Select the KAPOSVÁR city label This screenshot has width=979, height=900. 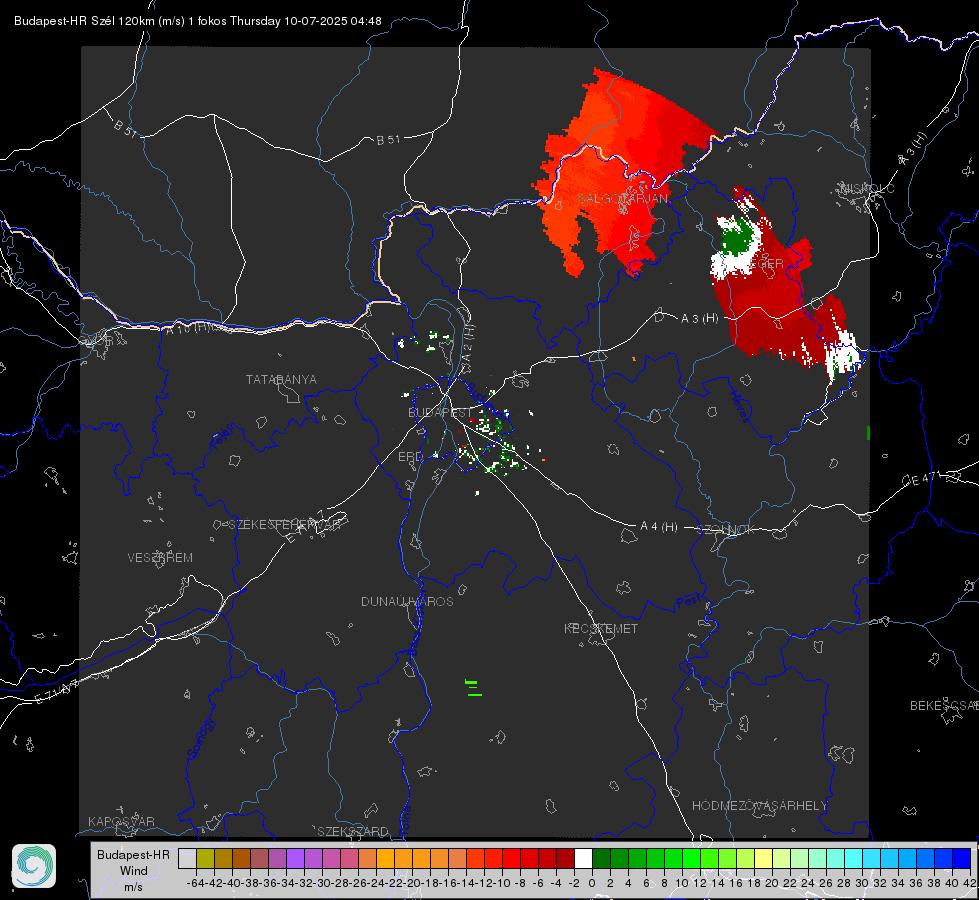coord(121,821)
